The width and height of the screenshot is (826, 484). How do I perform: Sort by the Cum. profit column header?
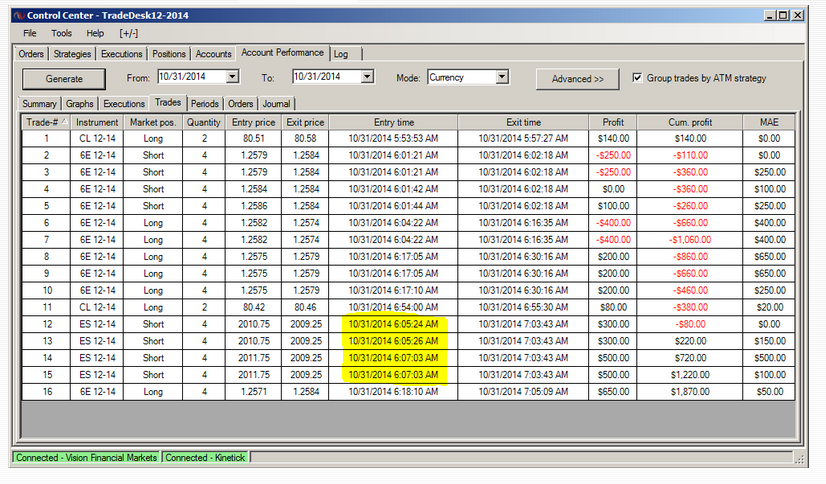click(690, 122)
